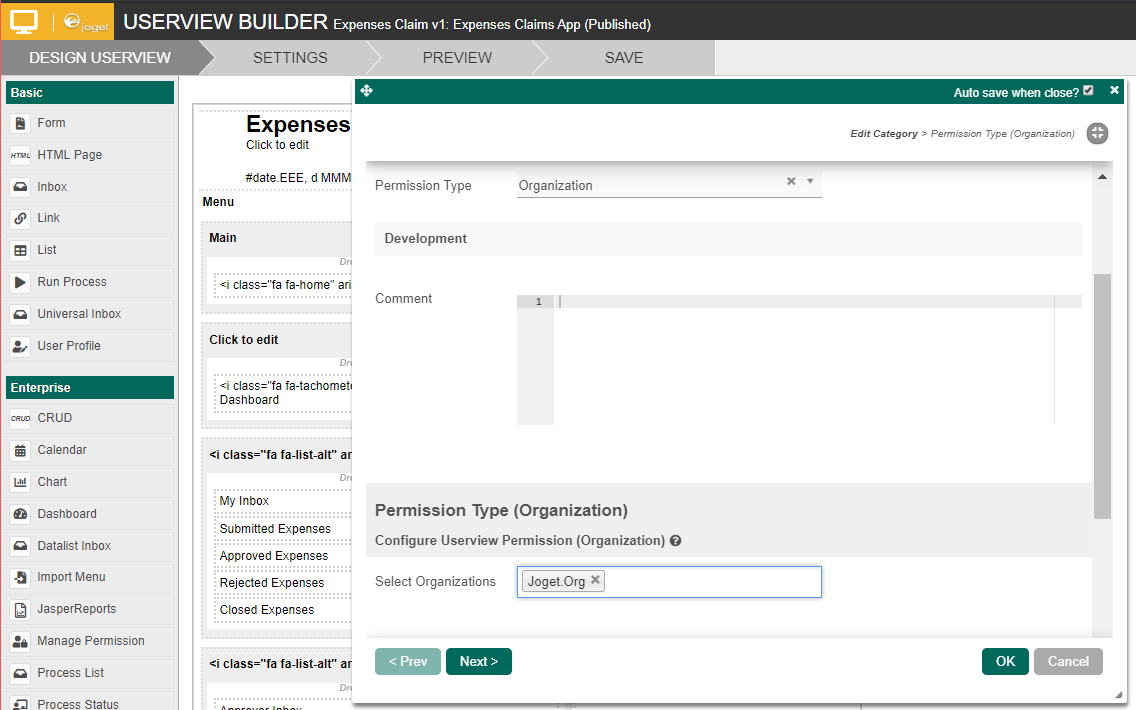Select the HTML Page icon in palette
The height and width of the screenshot is (710, 1136).
click(x=20, y=155)
